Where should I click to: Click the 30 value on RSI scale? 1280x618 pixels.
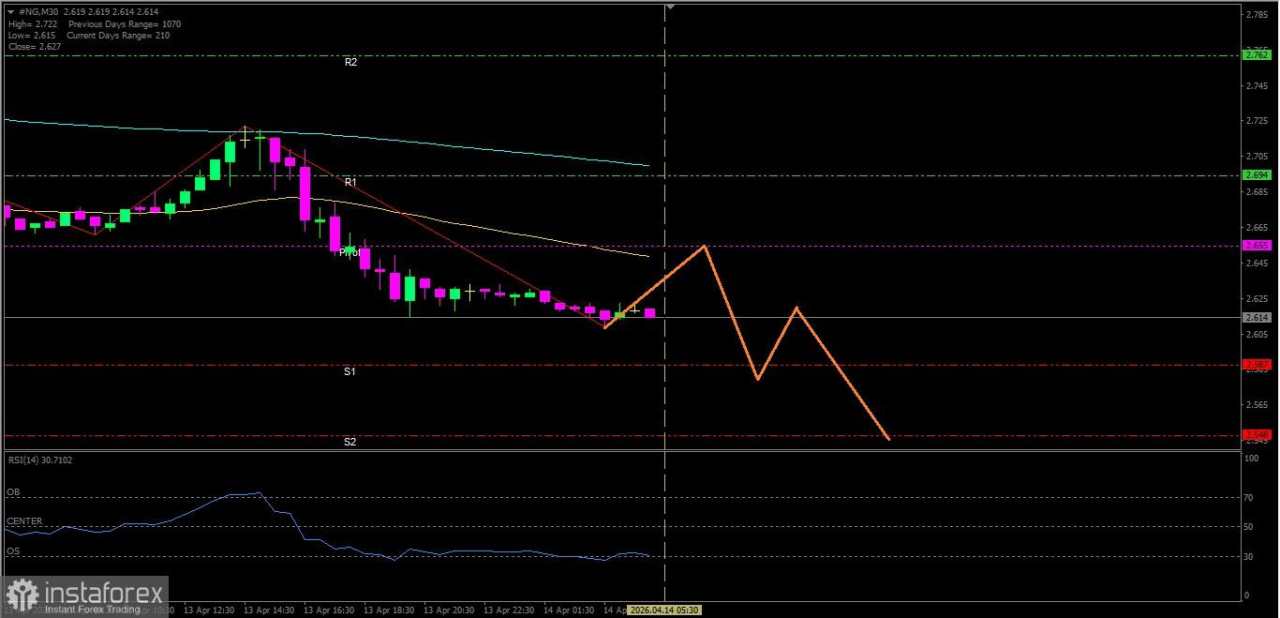tap(1248, 557)
